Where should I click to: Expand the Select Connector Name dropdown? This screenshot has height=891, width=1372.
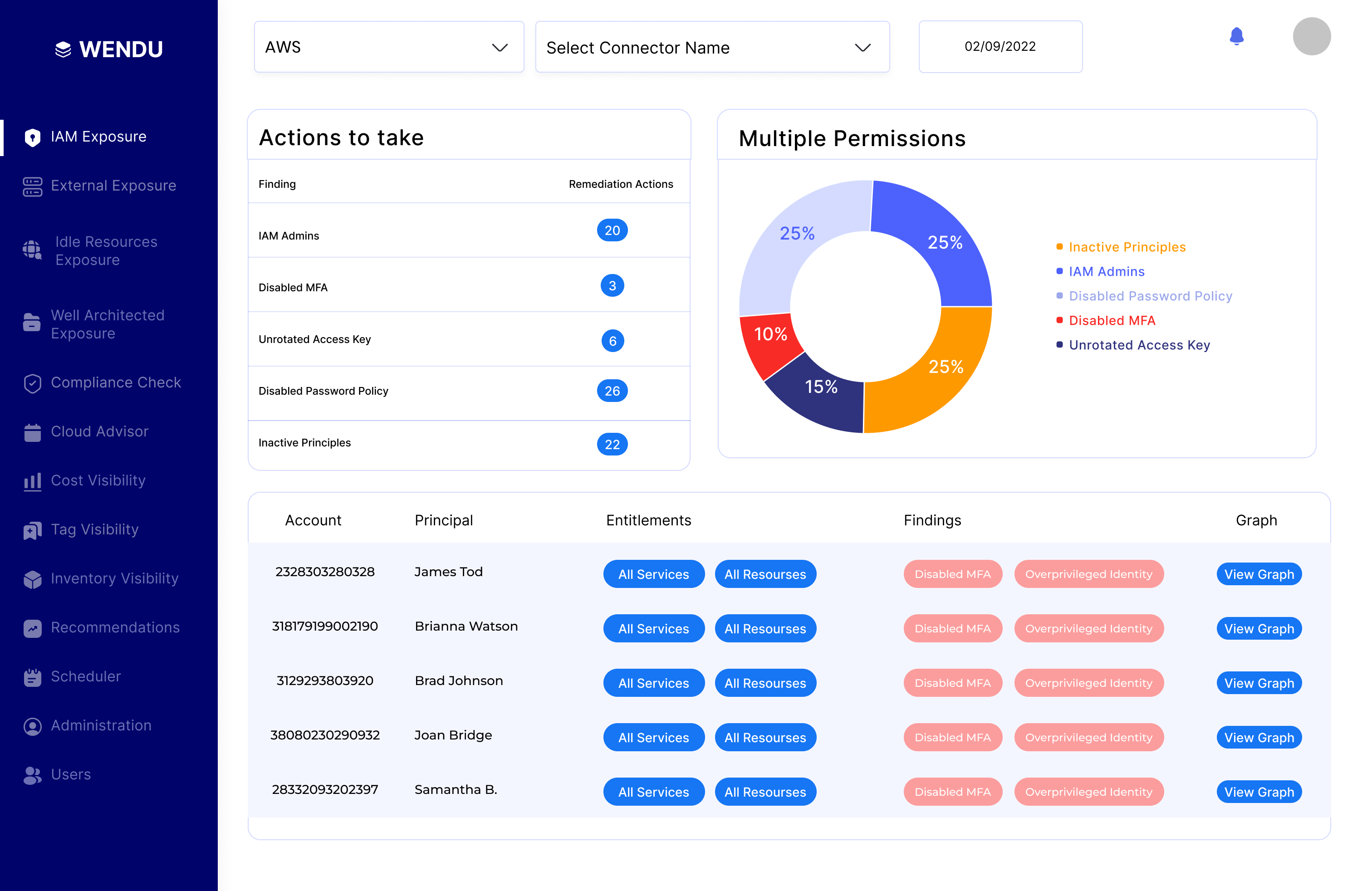point(712,47)
